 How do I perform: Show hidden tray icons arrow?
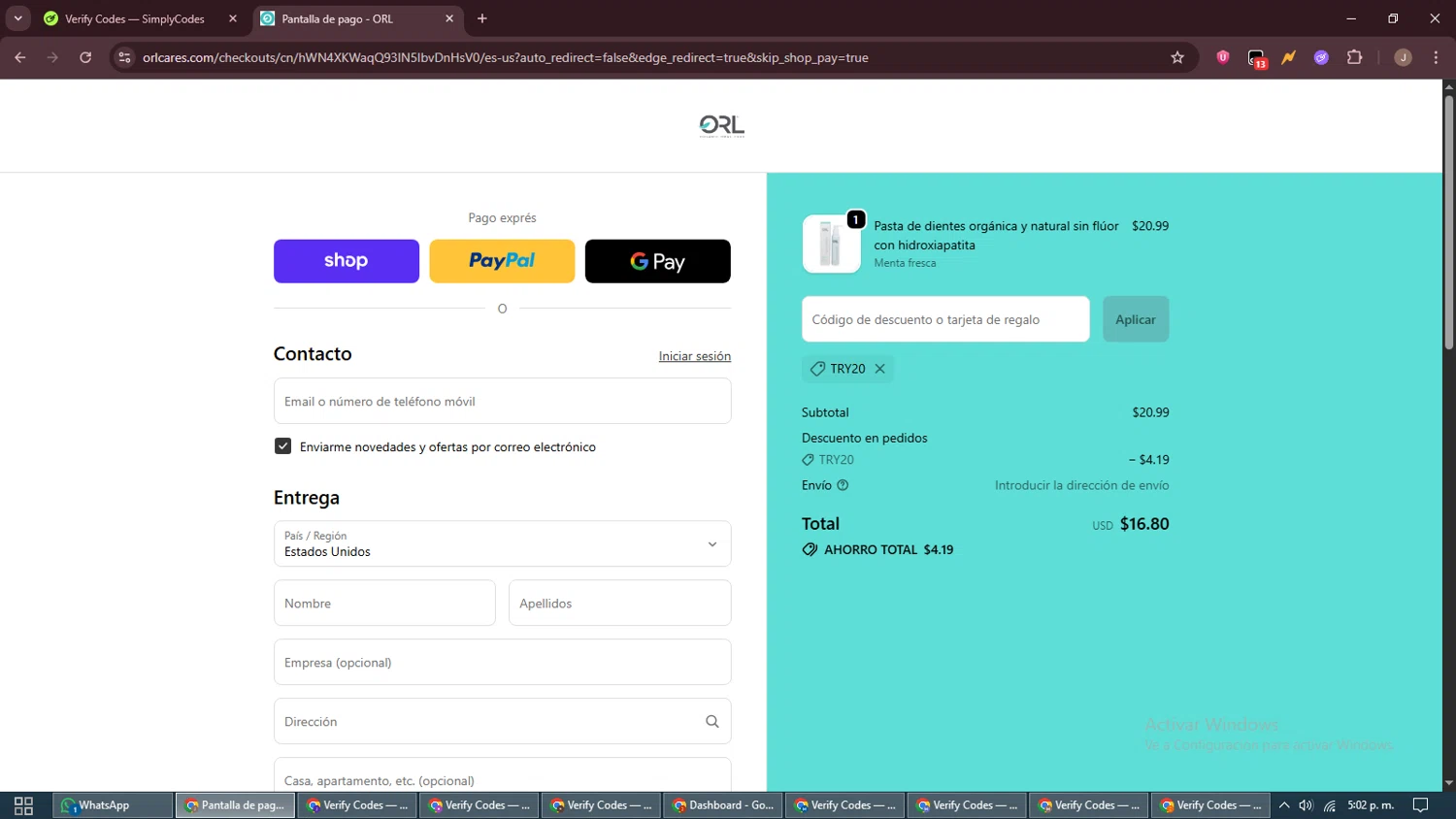click(1283, 805)
